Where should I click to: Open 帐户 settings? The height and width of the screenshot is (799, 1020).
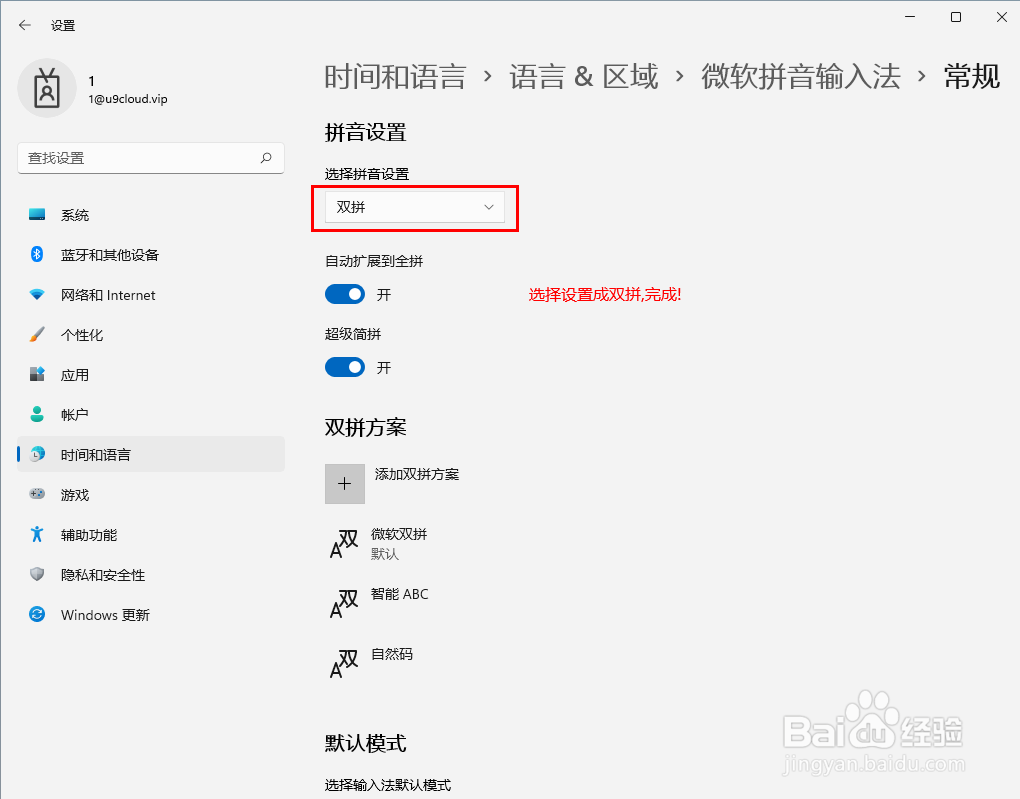(151, 414)
